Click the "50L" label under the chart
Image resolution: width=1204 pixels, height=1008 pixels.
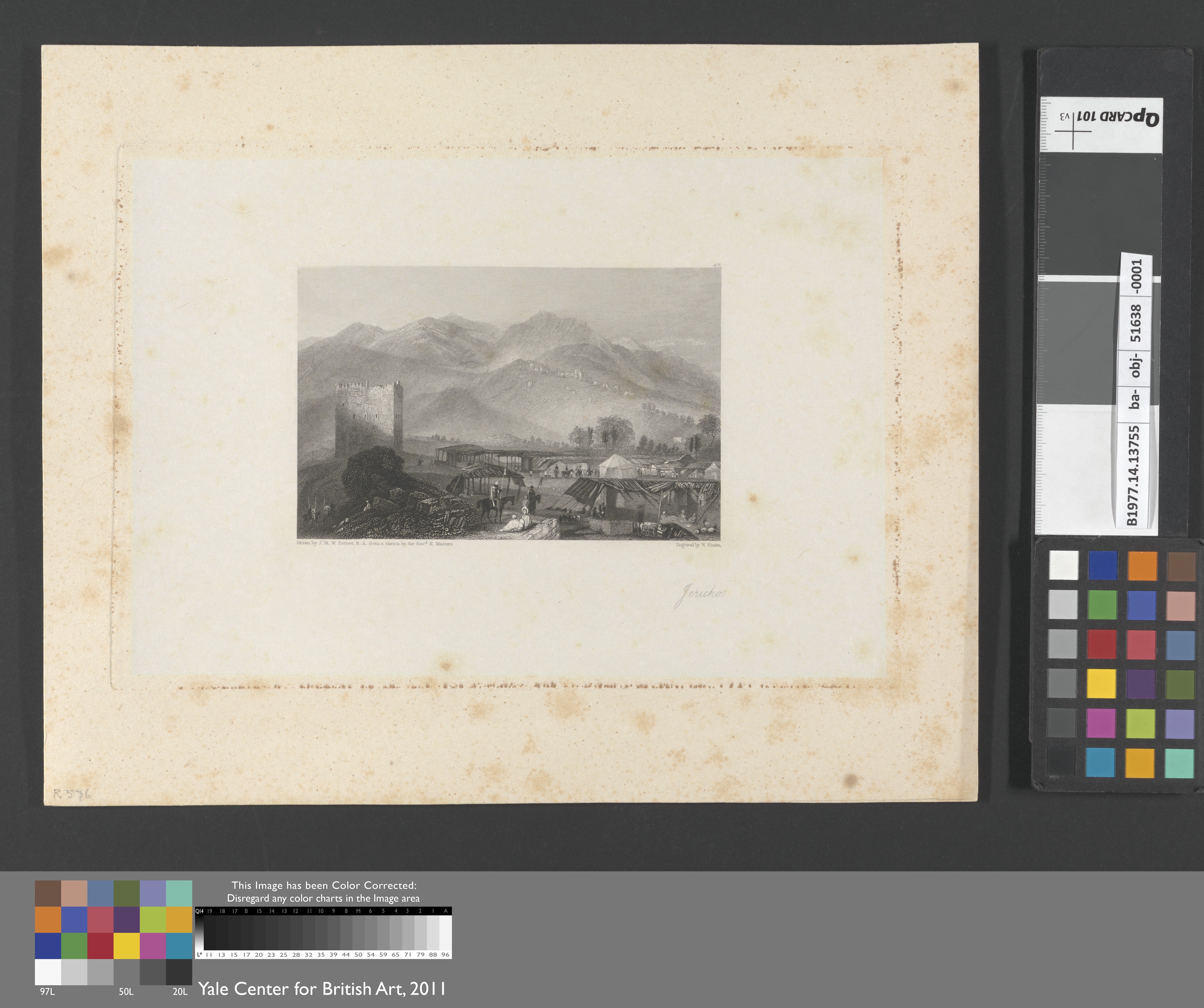pos(126,991)
